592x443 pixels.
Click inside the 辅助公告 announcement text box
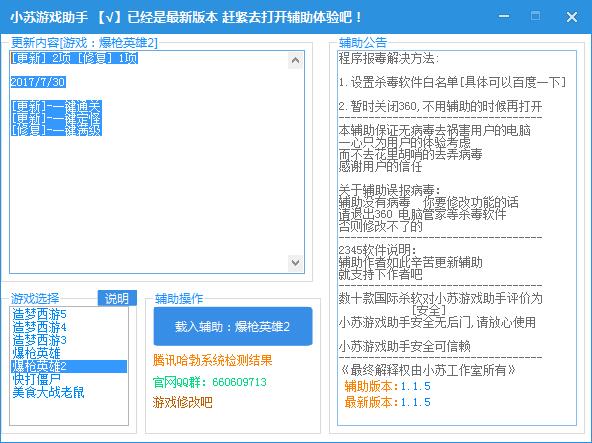click(457, 238)
